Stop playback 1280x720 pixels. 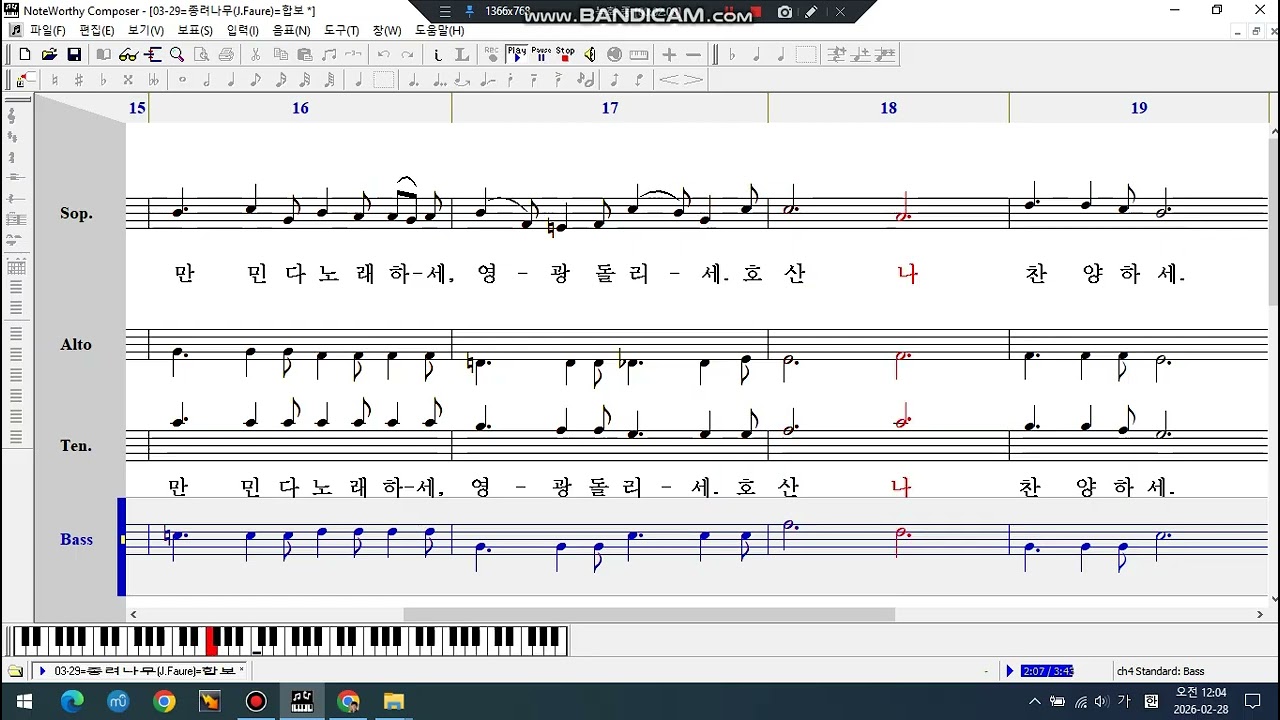pyautogui.click(x=565, y=54)
